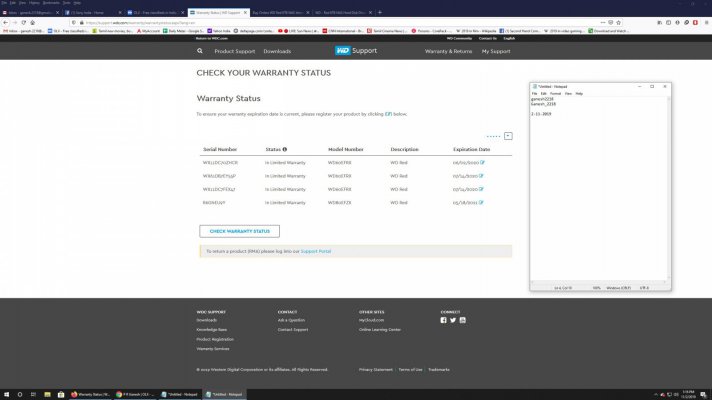
Task: Click the Return to WDC.com link
Action: tap(212, 39)
